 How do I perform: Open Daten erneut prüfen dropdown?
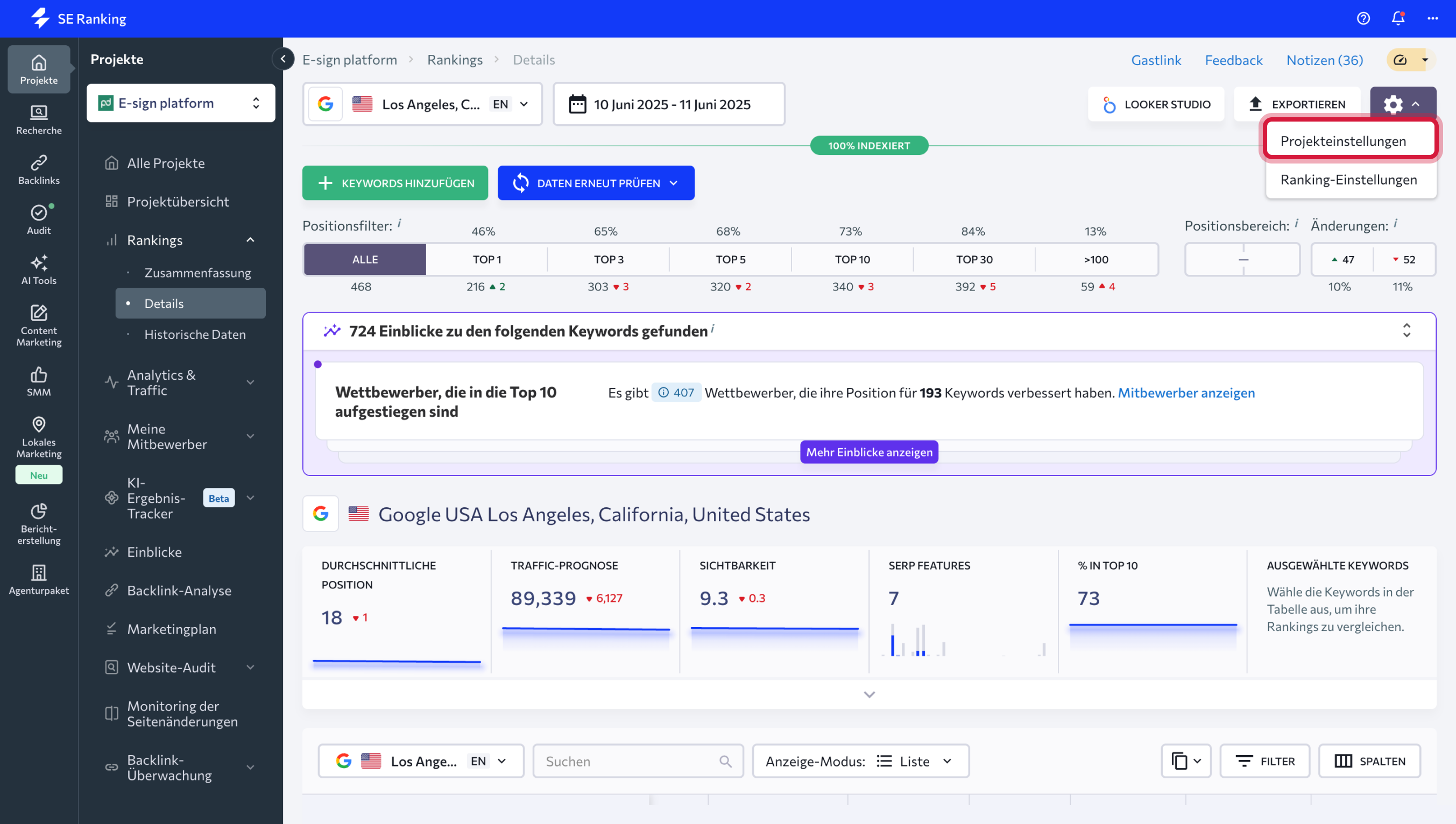coord(596,183)
